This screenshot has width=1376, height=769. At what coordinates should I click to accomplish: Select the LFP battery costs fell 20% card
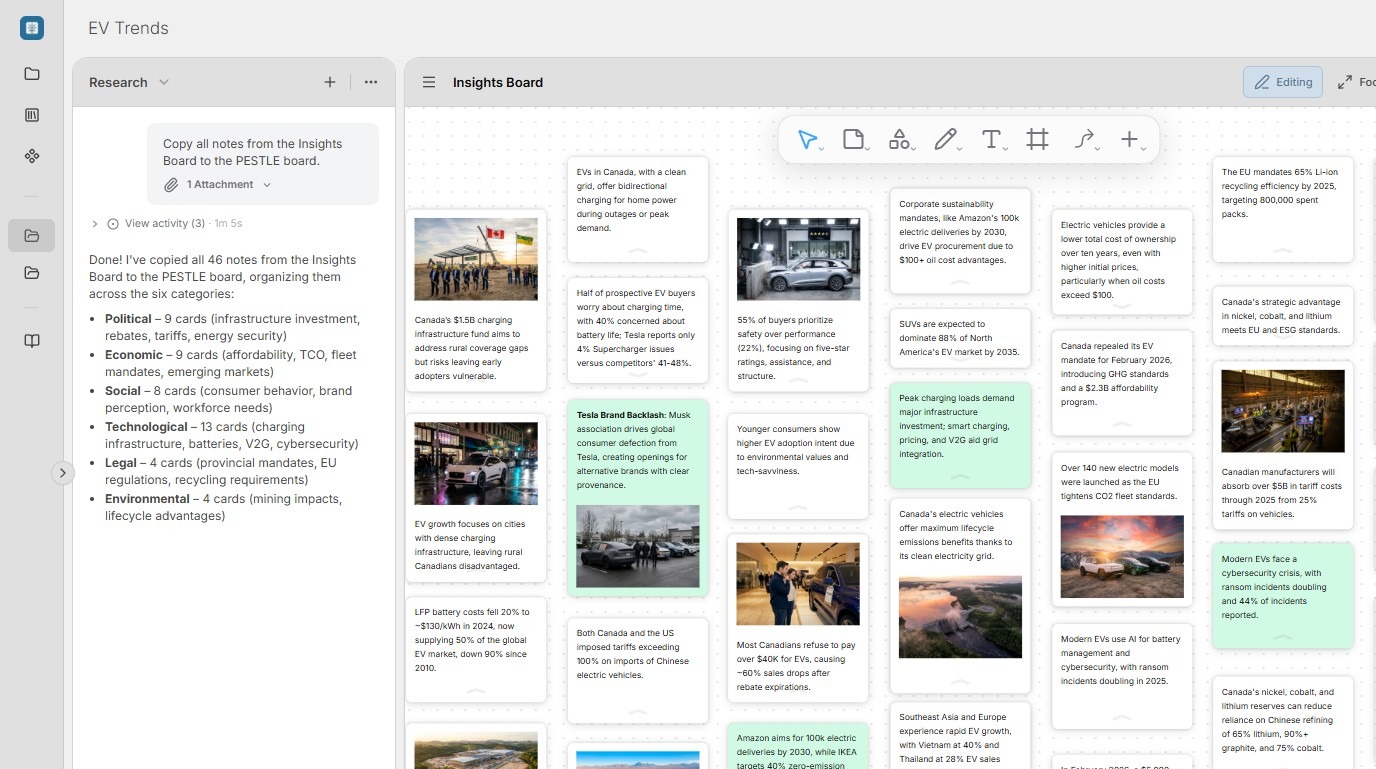pyautogui.click(x=476, y=650)
